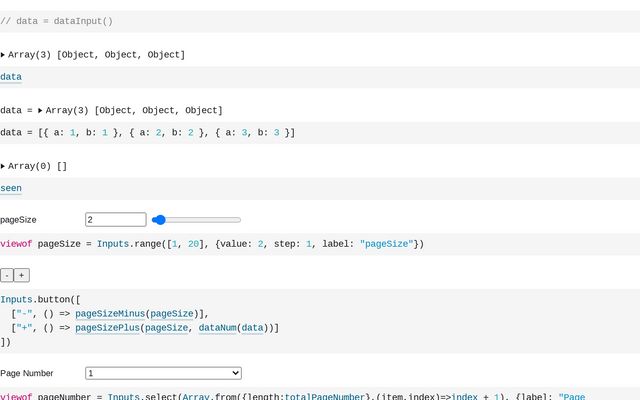The width and height of the screenshot is (640, 400).
Task: Expand the 'data = Array(3)' inspector triangle
Action: click(x=40, y=110)
